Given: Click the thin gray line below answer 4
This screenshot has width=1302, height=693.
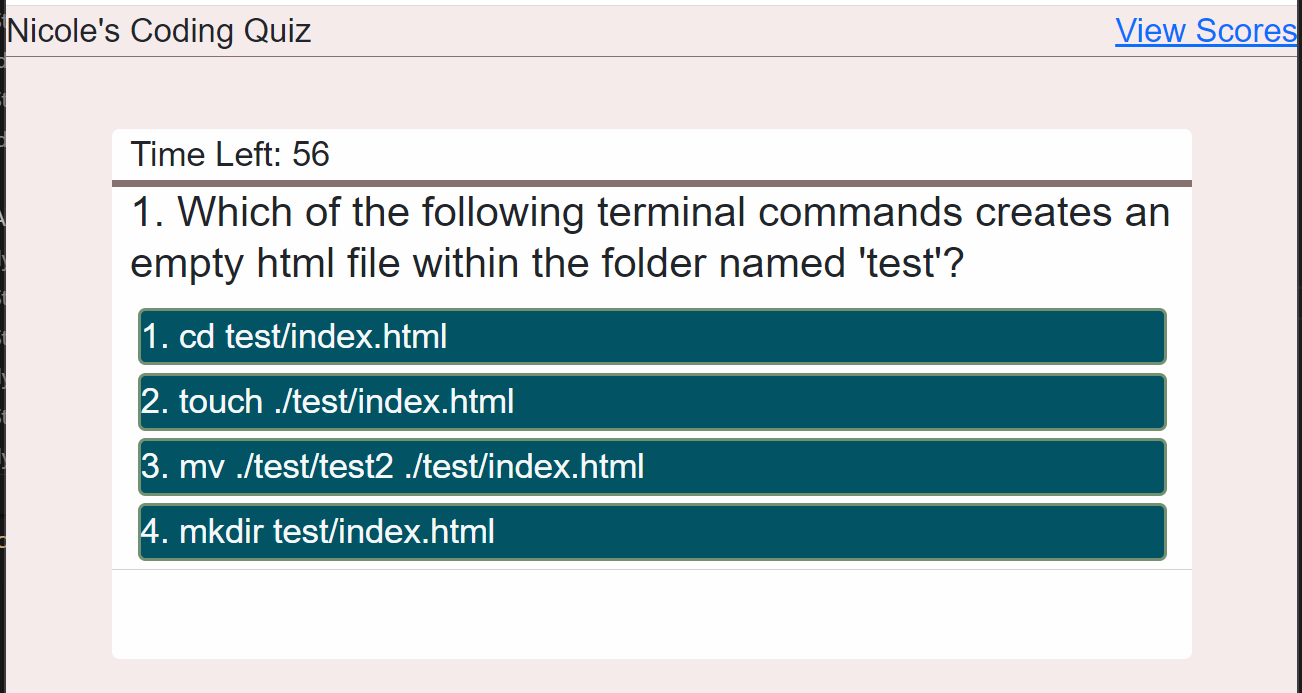Looking at the screenshot, I should pos(652,570).
